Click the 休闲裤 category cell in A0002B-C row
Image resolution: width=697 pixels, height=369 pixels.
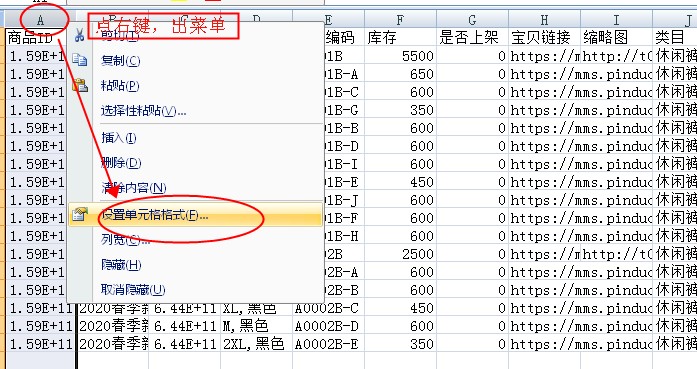[x=675, y=308]
